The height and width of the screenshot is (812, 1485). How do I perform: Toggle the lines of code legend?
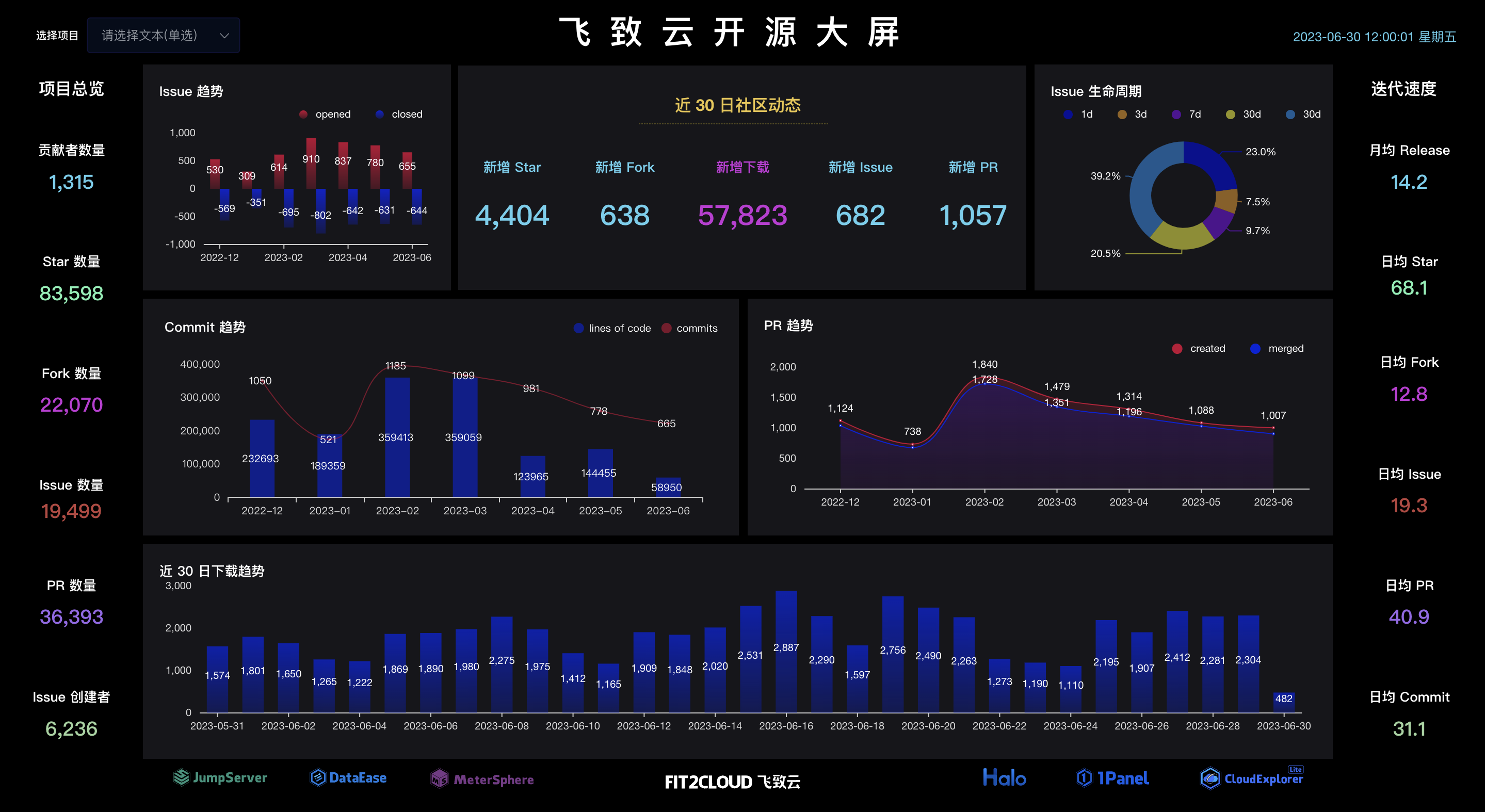[612, 328]
